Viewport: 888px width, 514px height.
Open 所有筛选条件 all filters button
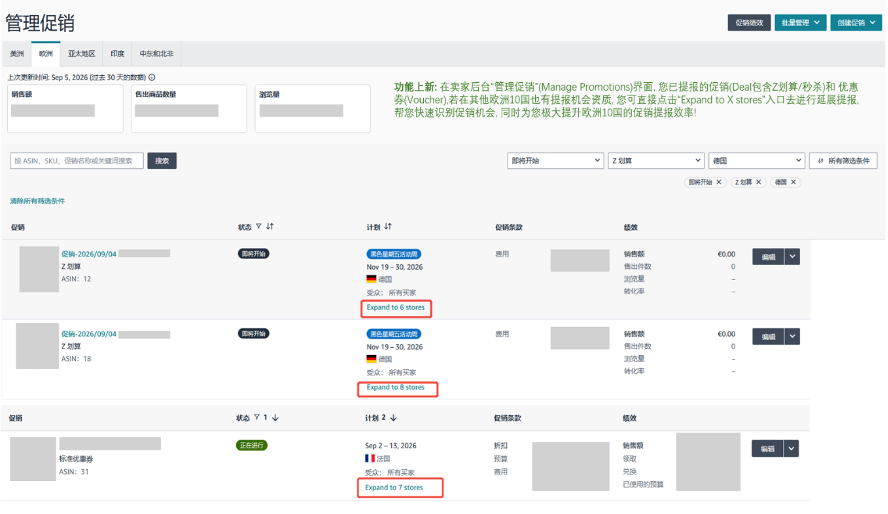pos(843,161)
